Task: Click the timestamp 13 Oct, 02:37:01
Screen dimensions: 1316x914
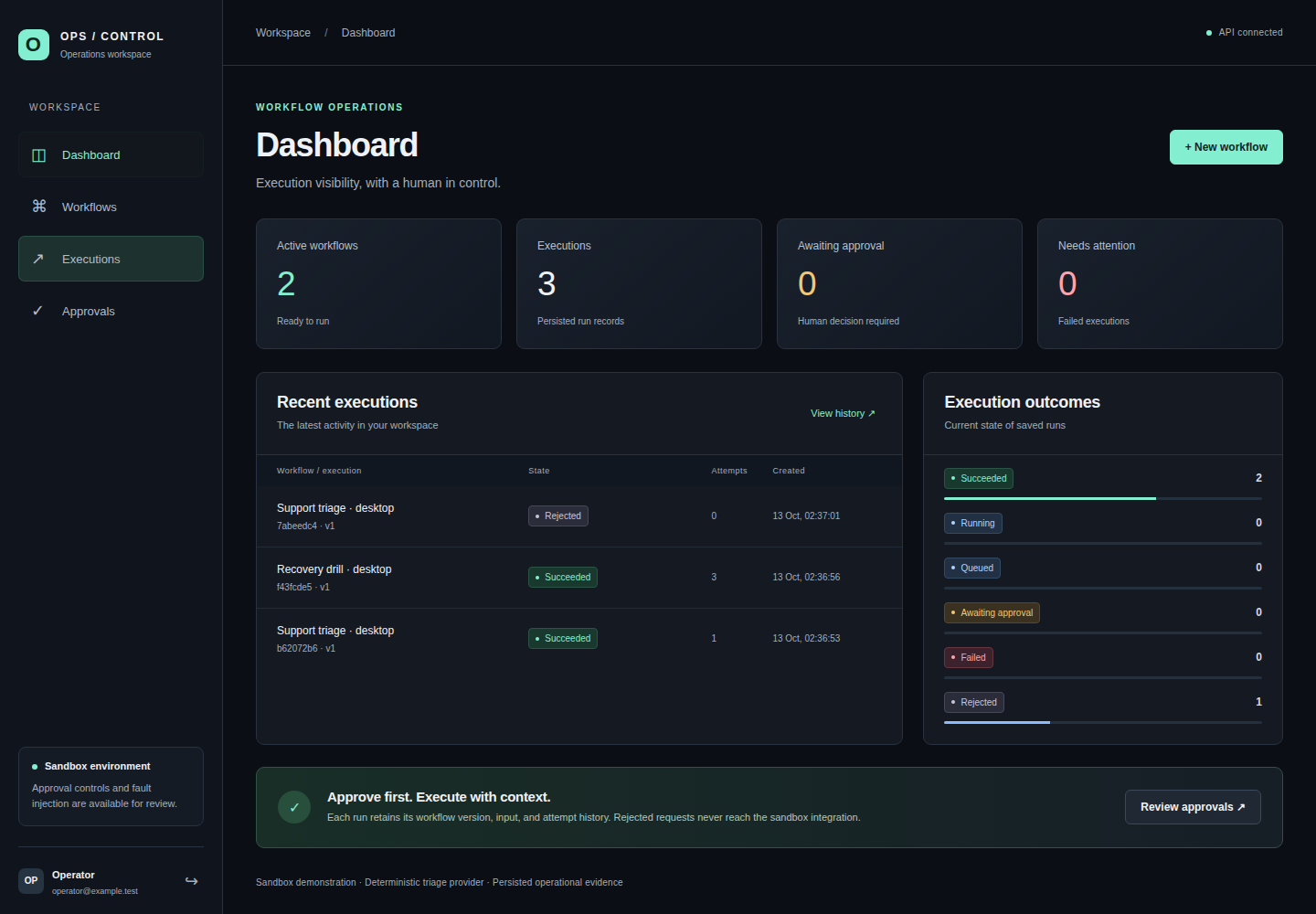Action: point(806,516)
